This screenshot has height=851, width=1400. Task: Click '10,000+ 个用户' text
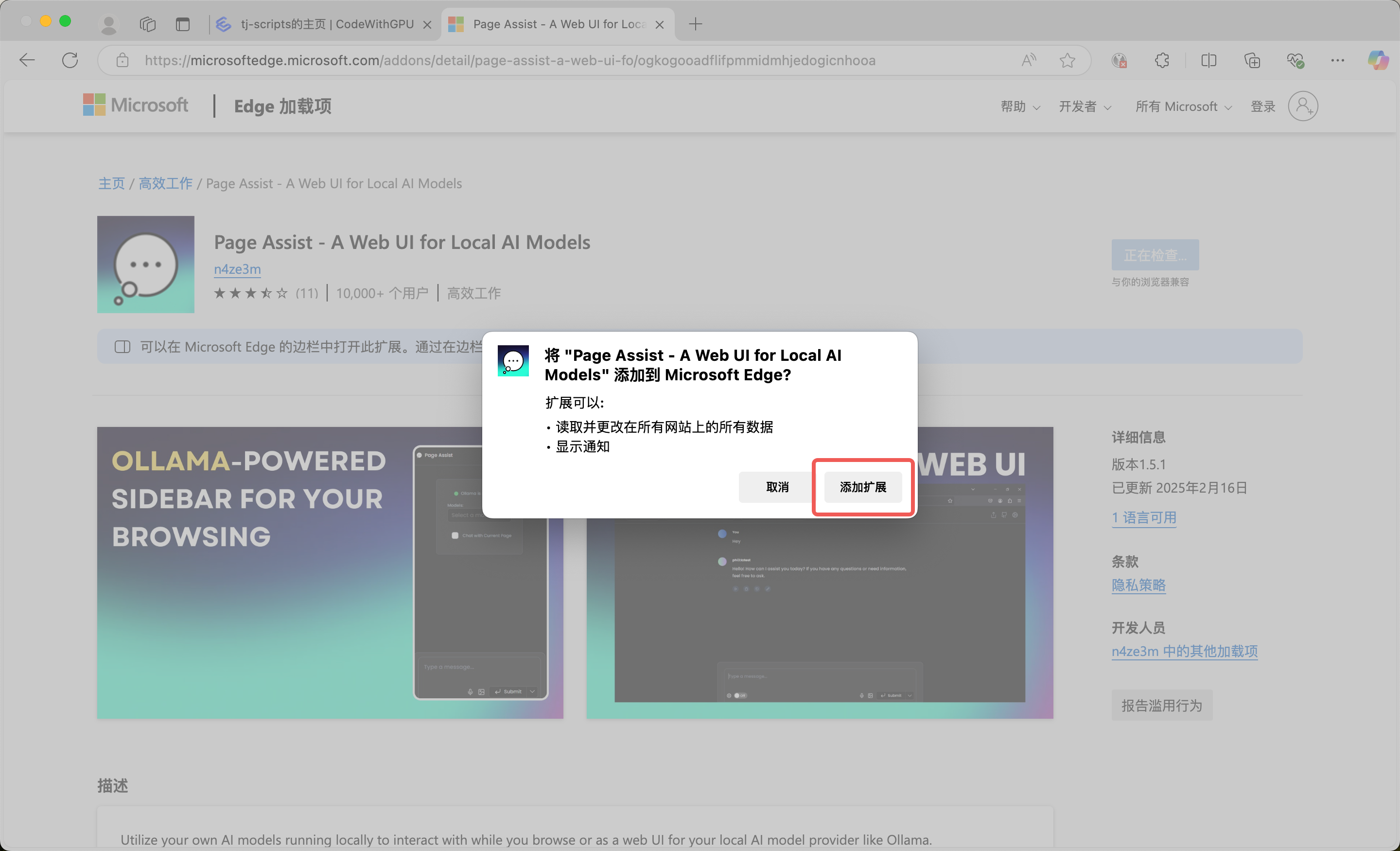point(382,293)
